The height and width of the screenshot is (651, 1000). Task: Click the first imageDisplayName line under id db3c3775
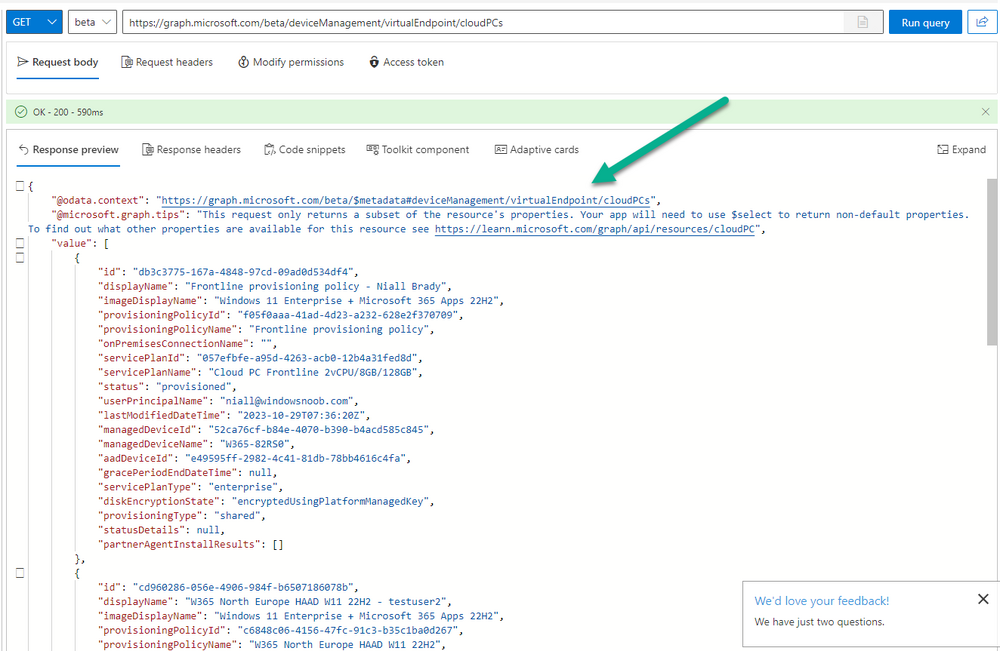300,300
